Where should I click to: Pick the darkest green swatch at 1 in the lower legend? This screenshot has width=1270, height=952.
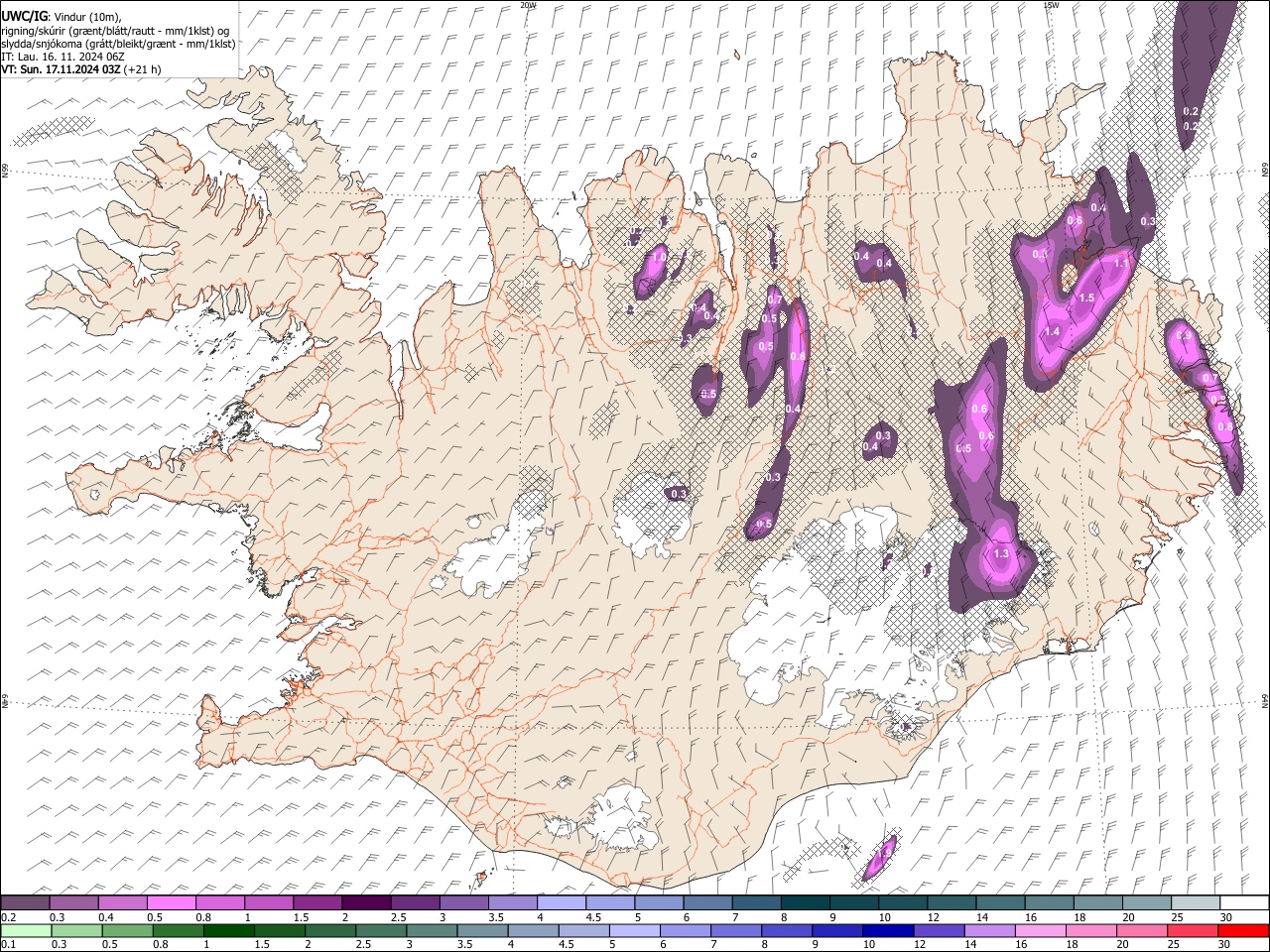point(228,930)
